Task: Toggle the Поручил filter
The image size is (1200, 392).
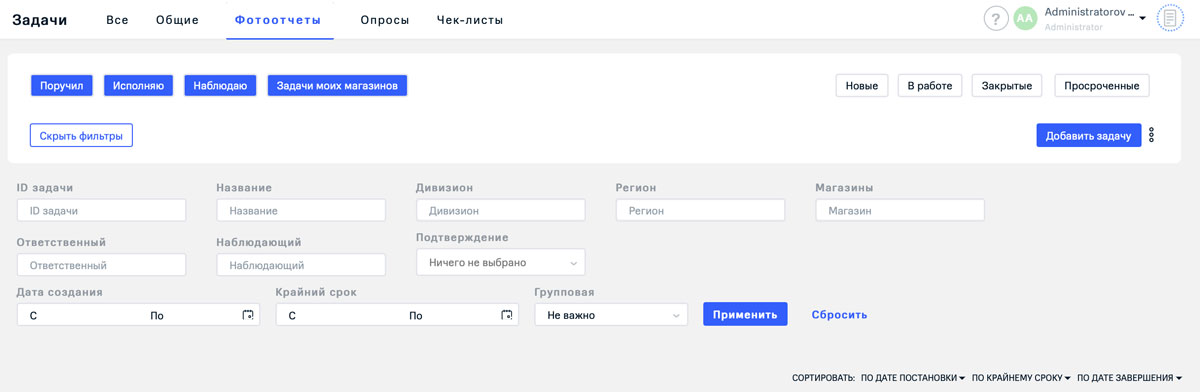Action: pyautogui.click(x=62, y=86)
